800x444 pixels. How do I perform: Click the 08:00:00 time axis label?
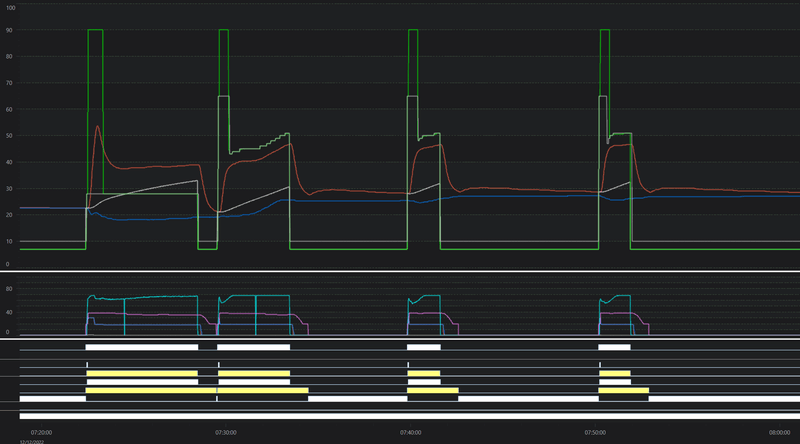[780, 433]
